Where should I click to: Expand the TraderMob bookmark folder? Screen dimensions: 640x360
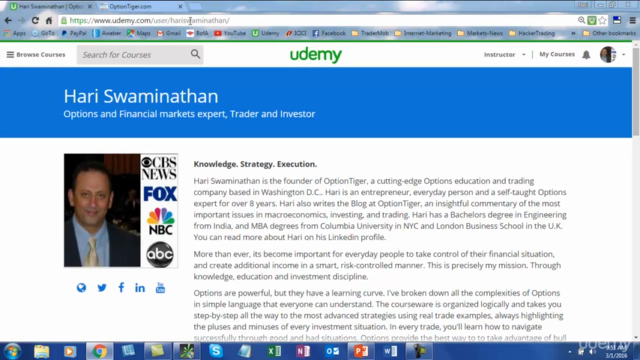[x=370, y=33]
